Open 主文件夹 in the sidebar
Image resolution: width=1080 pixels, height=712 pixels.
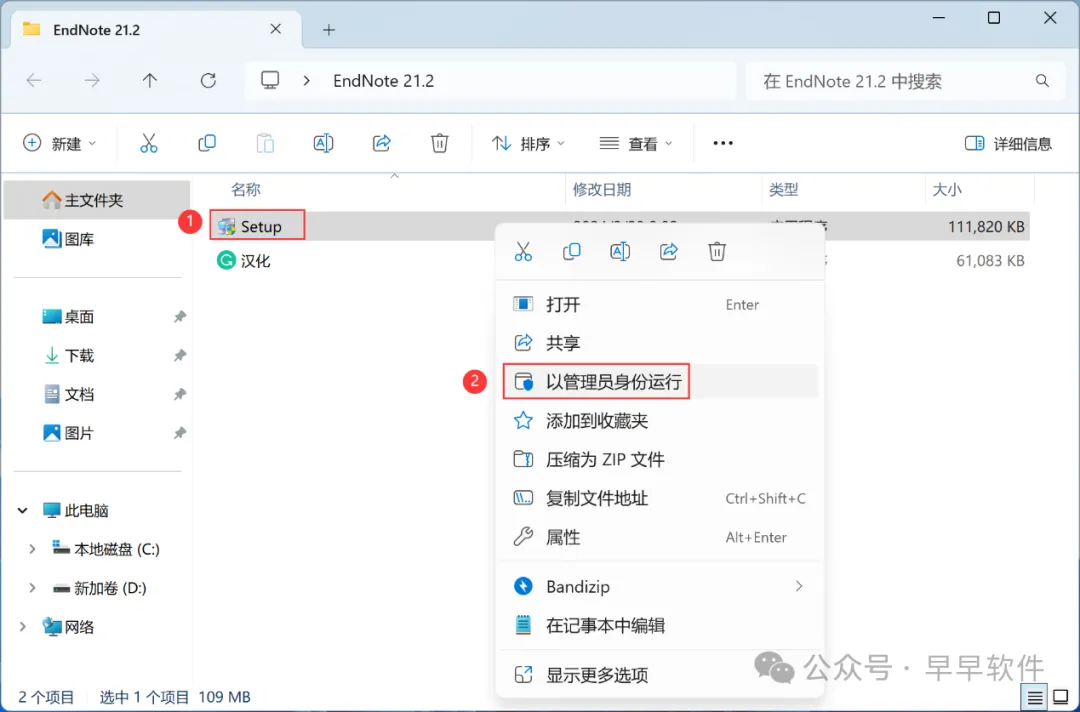point(96,200)
